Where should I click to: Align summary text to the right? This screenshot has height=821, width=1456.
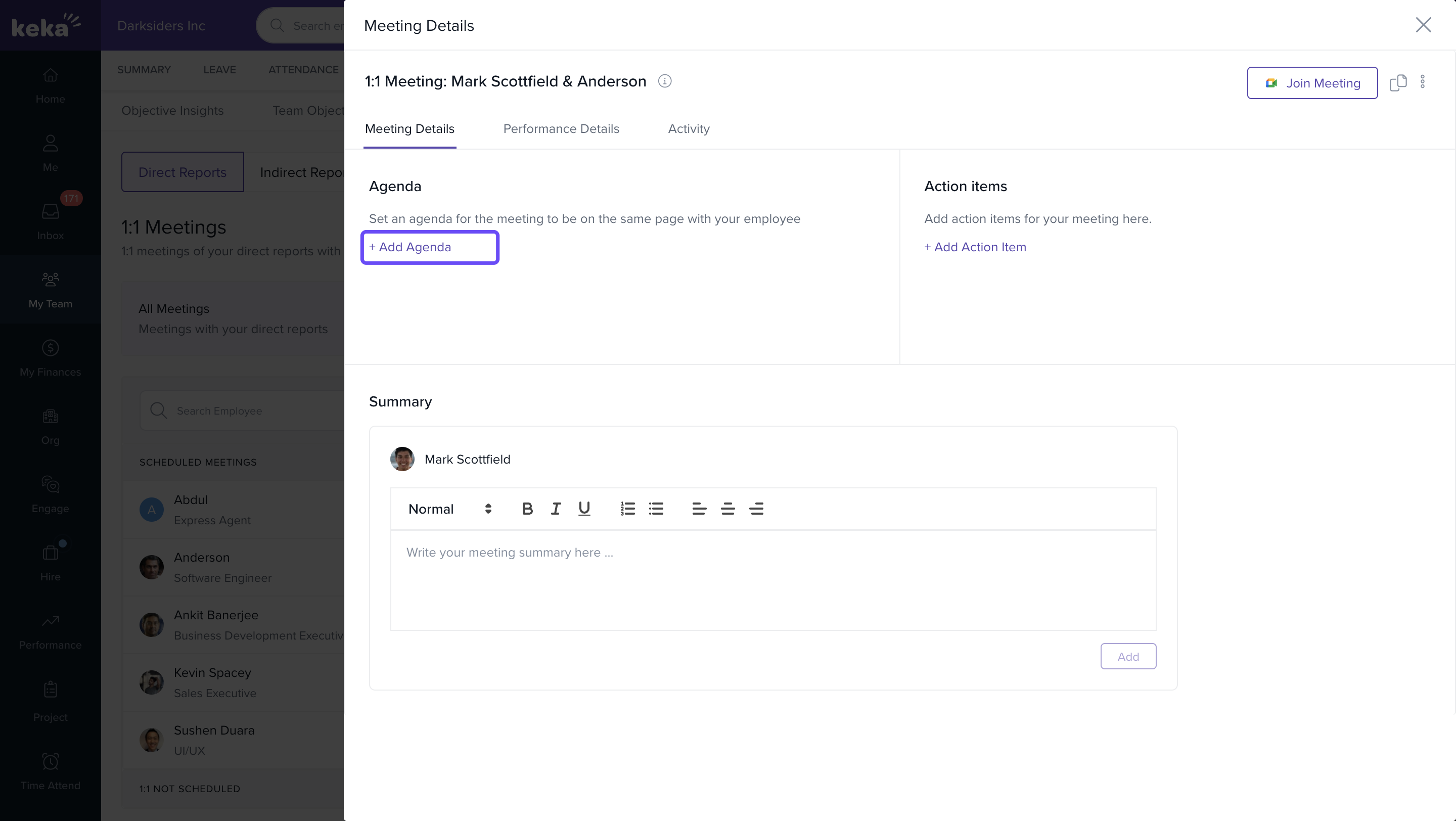pyautogui.click(x=756, y=509)
